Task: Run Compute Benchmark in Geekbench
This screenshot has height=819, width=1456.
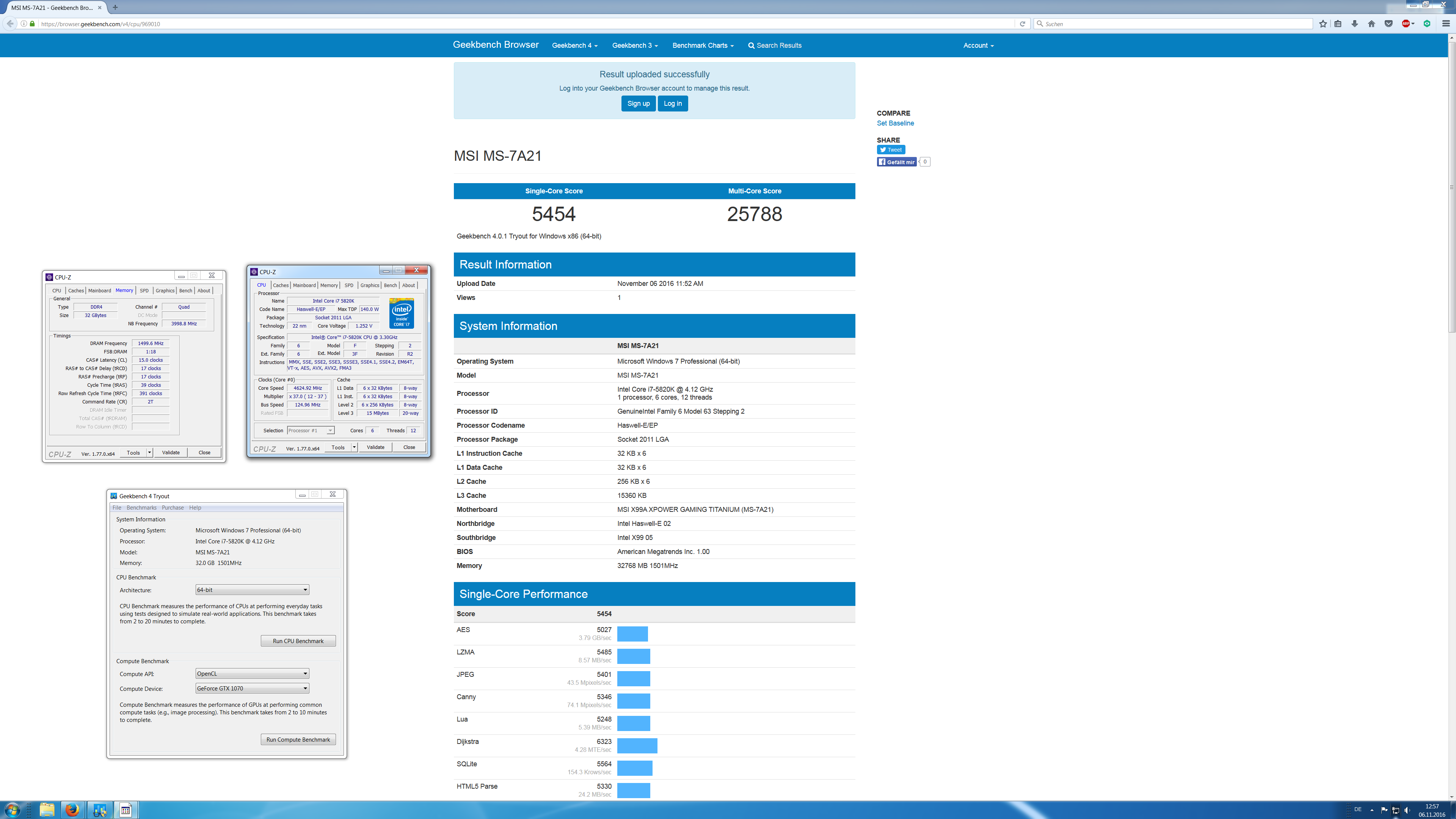Action: point(298,739)
